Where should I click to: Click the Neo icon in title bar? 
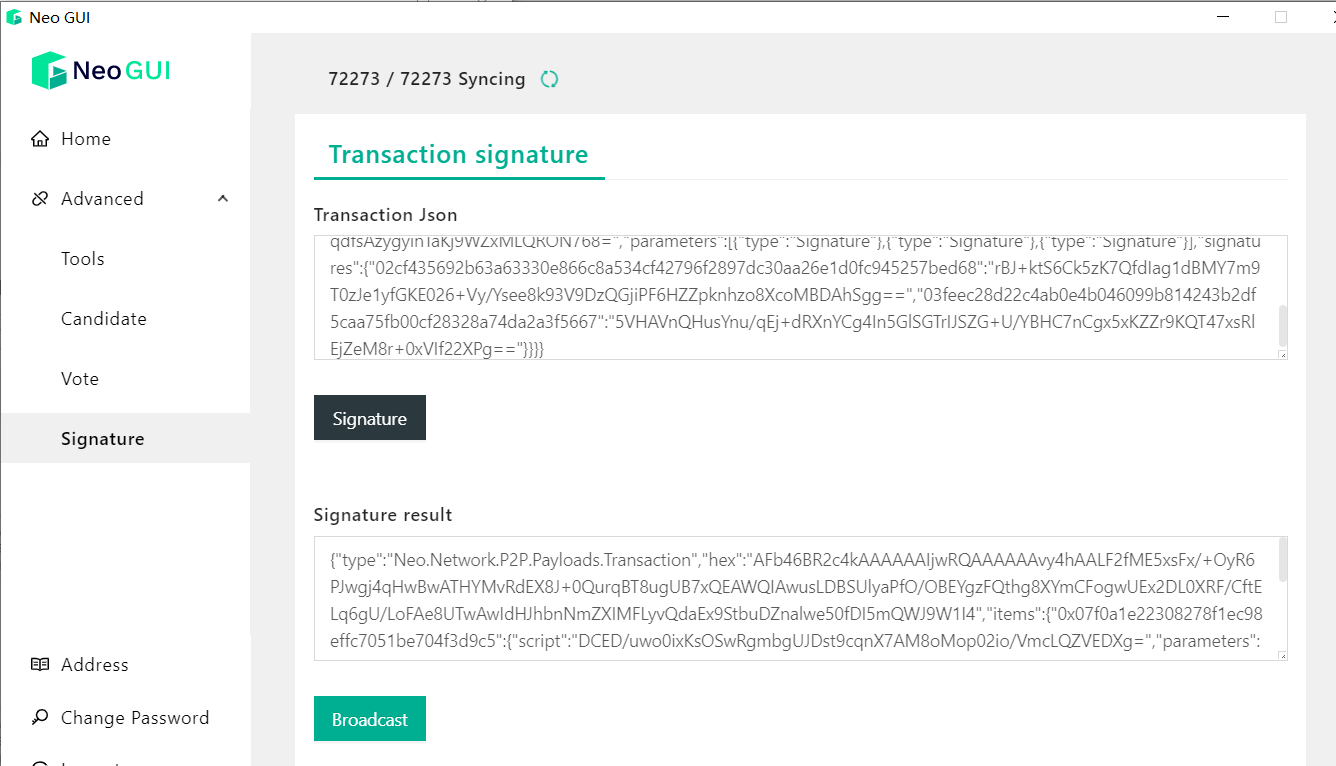coord(14,17)
